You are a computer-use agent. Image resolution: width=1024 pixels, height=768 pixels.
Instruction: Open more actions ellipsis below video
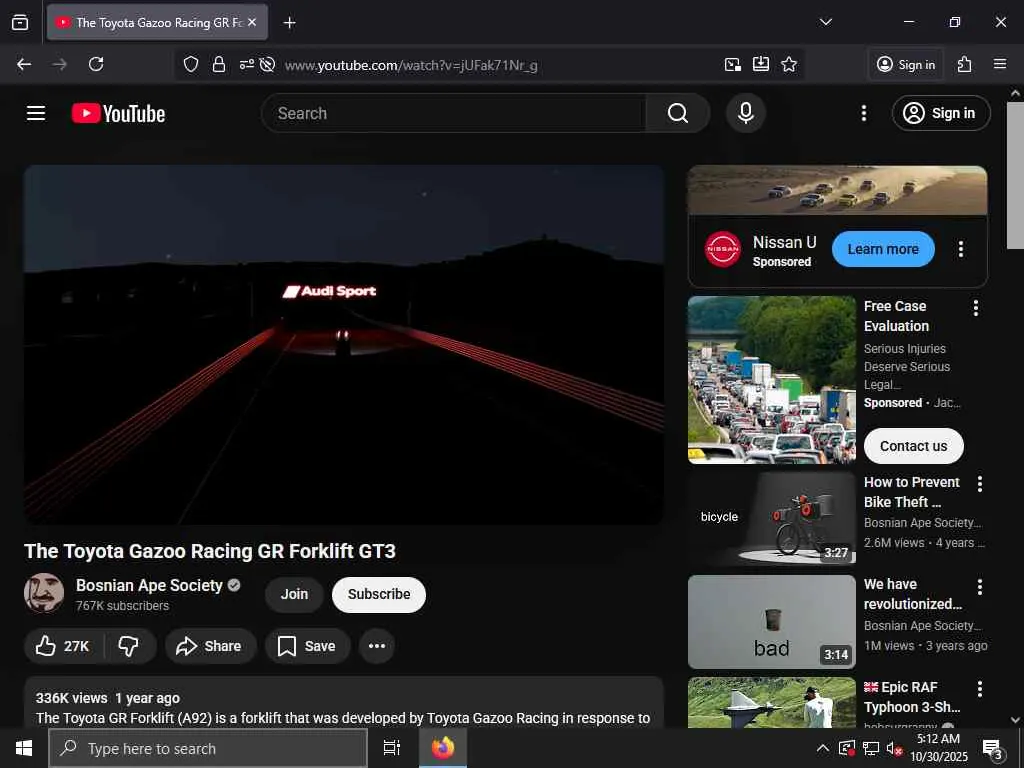click(377, 646)
